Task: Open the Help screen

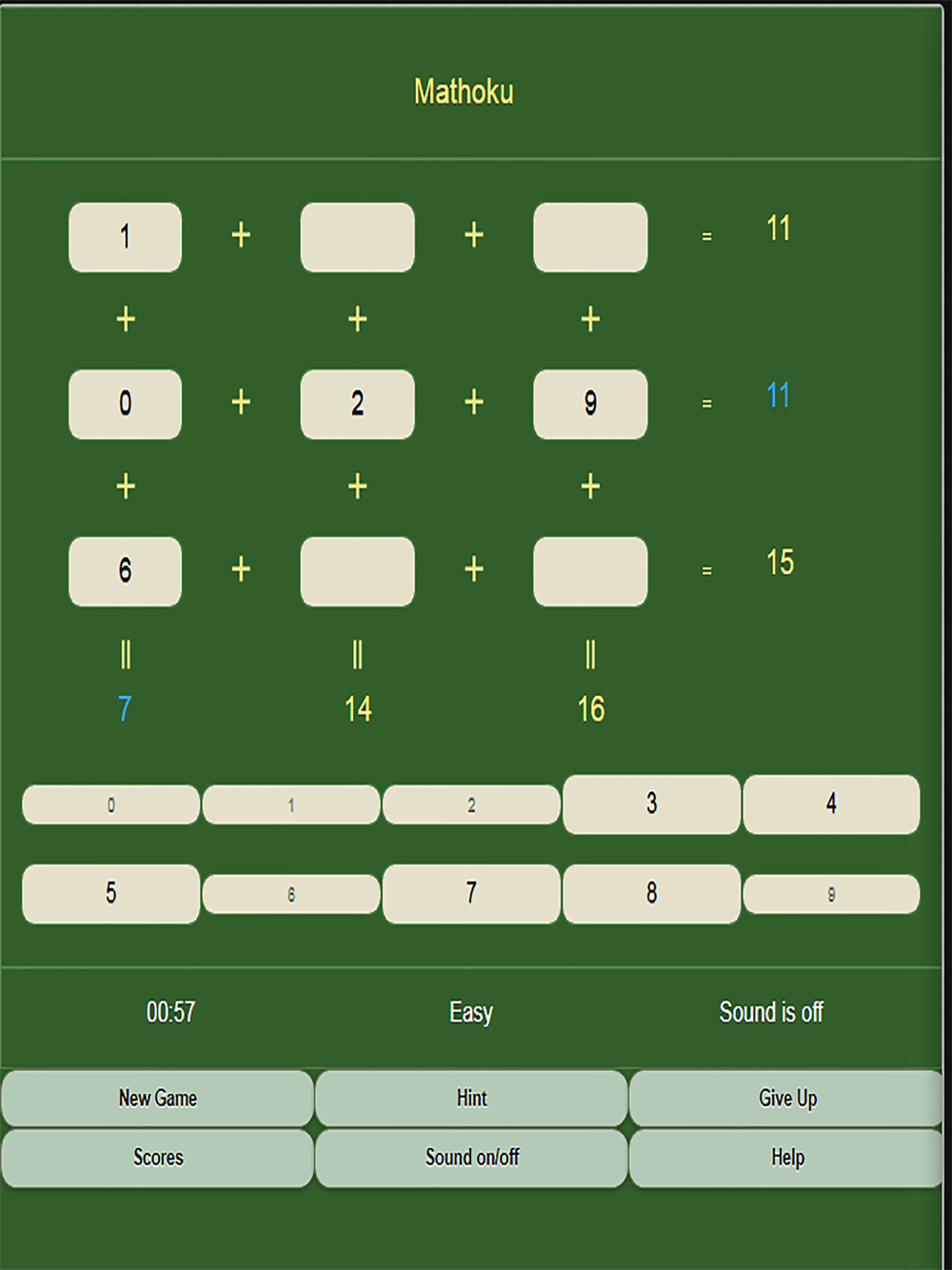Action: pyautogui.click(x=786, y=1158)
